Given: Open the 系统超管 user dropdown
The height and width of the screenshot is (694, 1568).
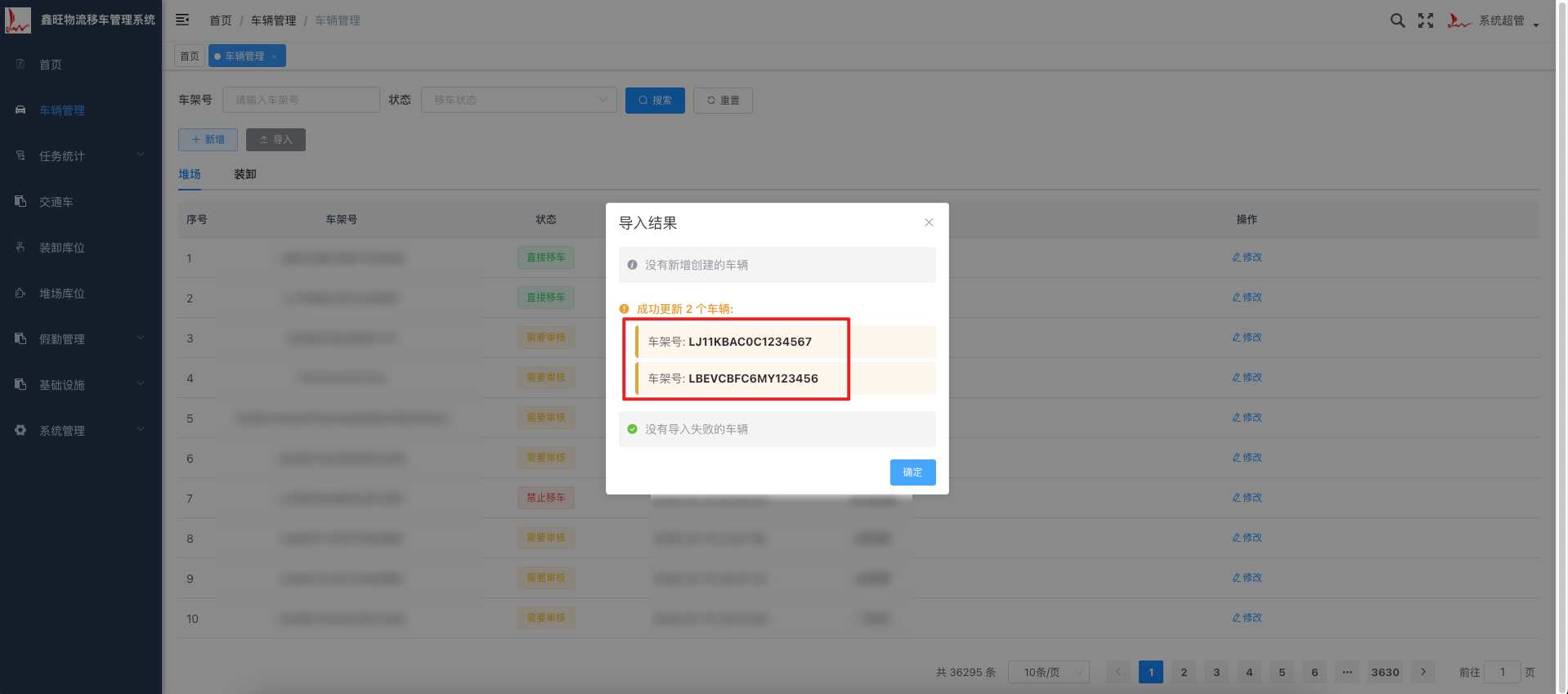Looking at the screenshot, I should pyautogui.click(x=1494, y=20).
